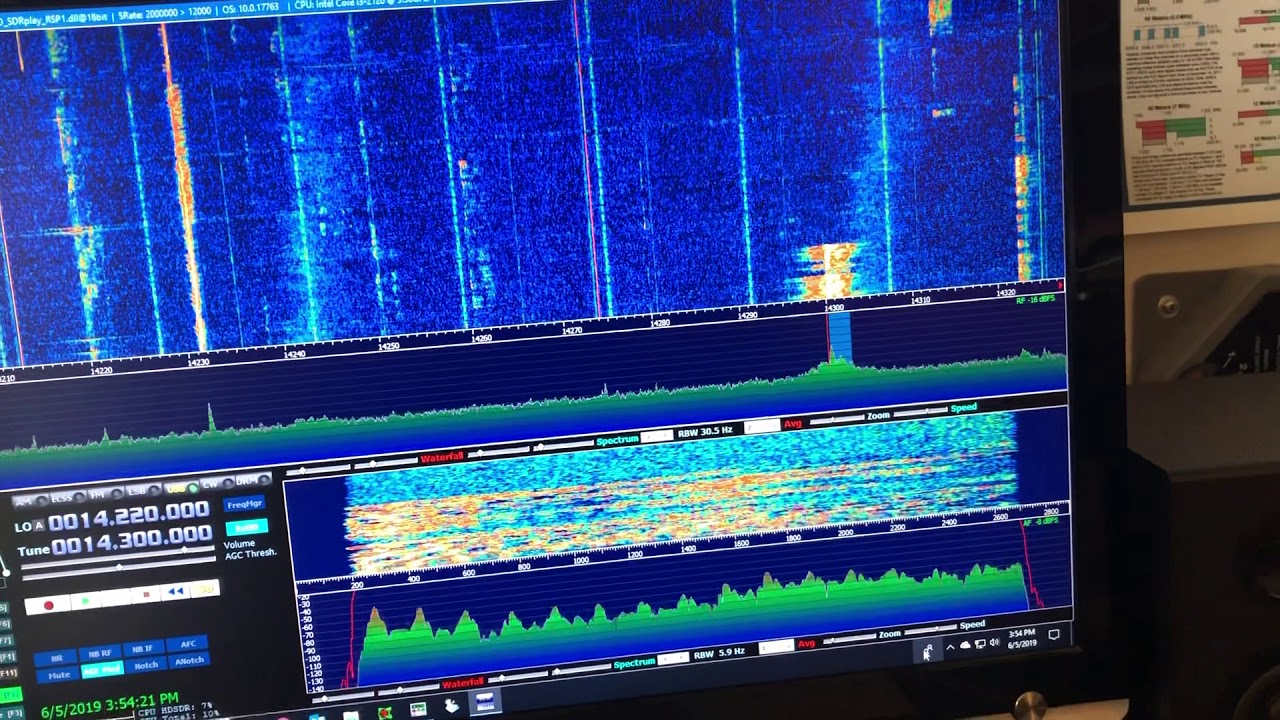Viewport: 1280px width, 720px height.
Task: Adjust the AF display Zoom slider
Action: [x=850, y=638]
